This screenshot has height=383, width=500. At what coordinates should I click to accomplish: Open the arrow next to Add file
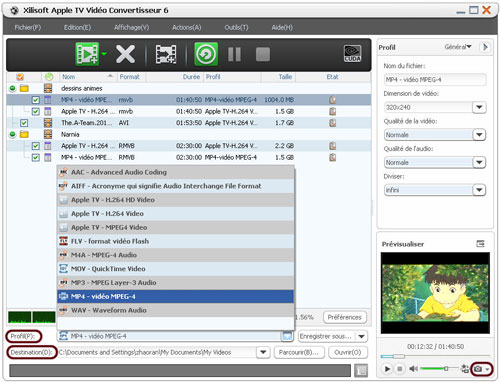point(104,54)
